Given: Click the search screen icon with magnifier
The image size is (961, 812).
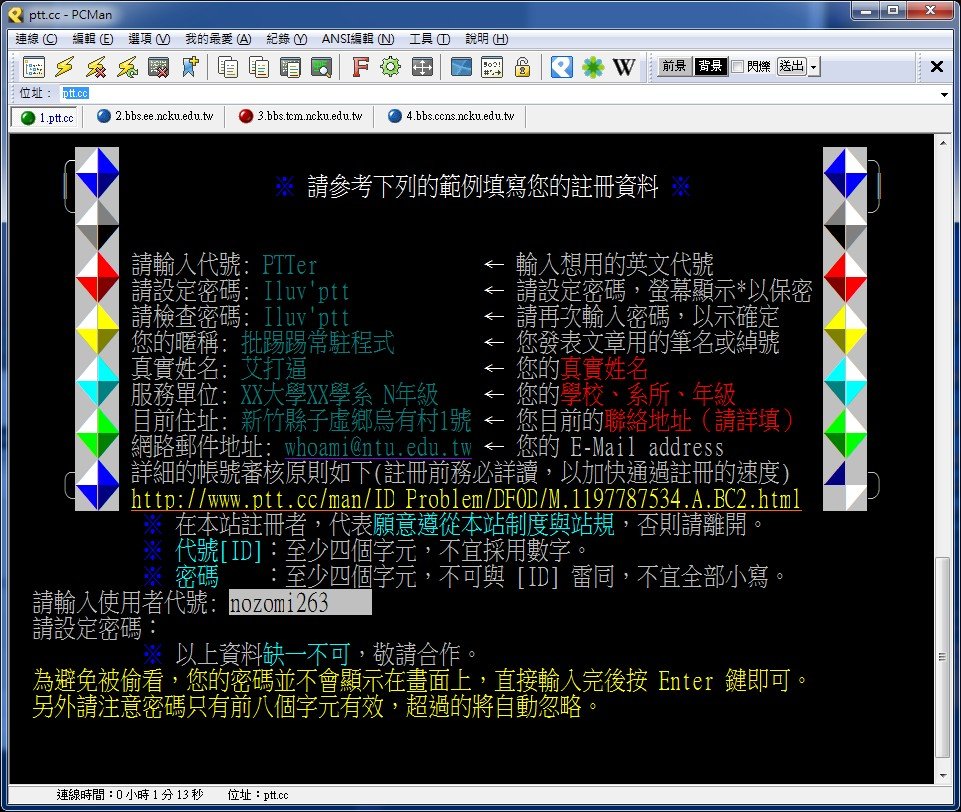Looking at the screenshot, I should pyautogui.click(x=321, y=67).
